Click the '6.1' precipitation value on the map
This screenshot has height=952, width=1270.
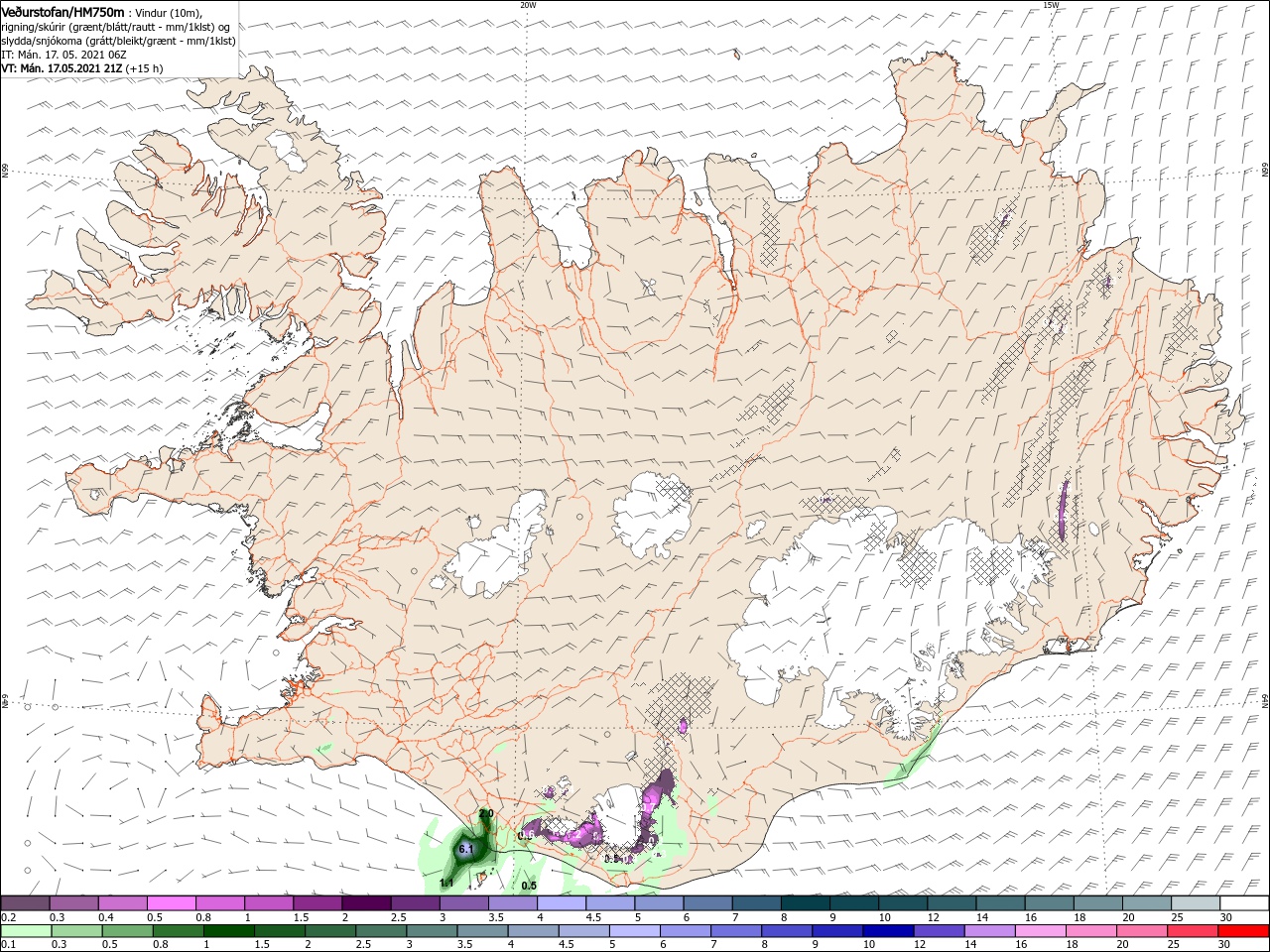point(466,849)
